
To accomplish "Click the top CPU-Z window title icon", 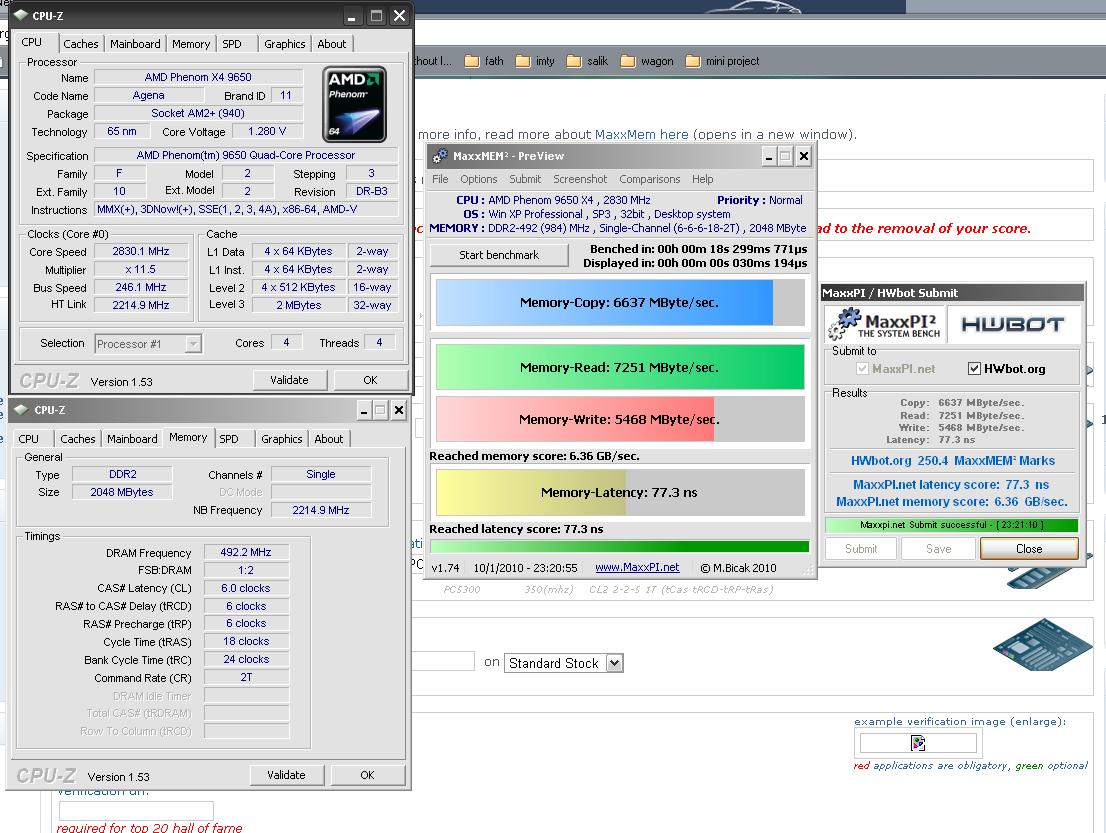I will [x=21, y=15].
